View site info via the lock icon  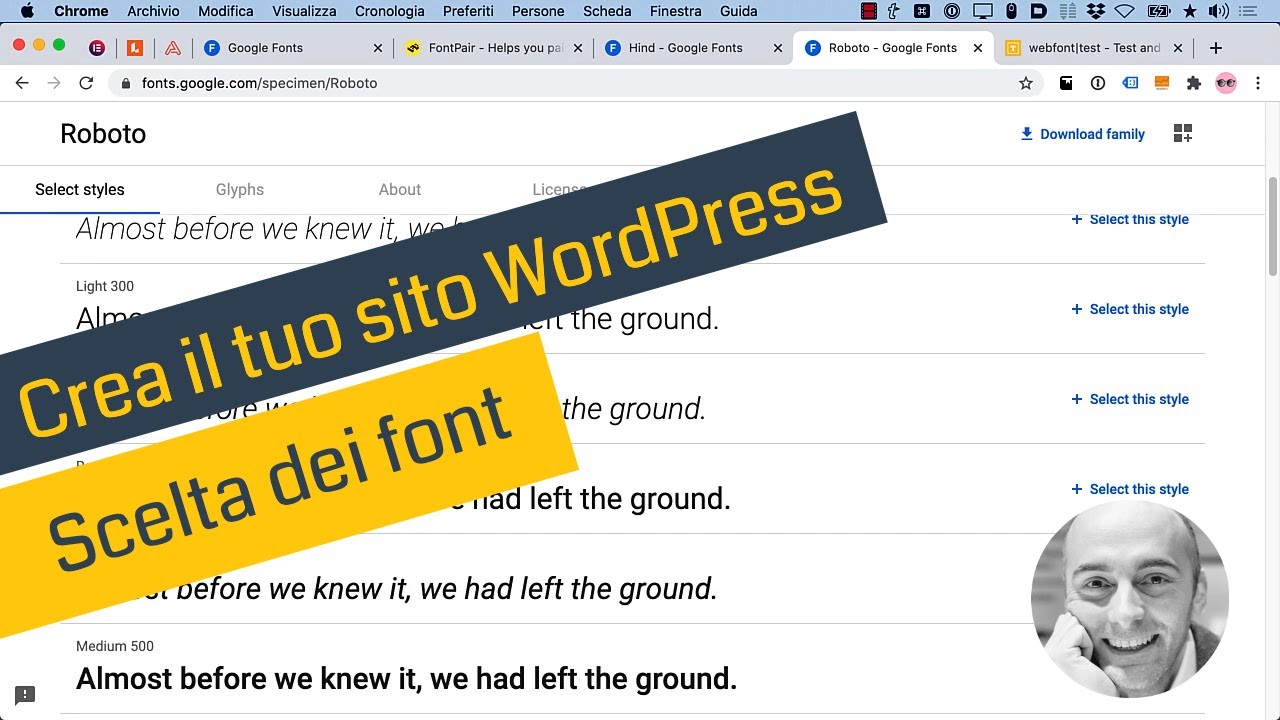126,83
